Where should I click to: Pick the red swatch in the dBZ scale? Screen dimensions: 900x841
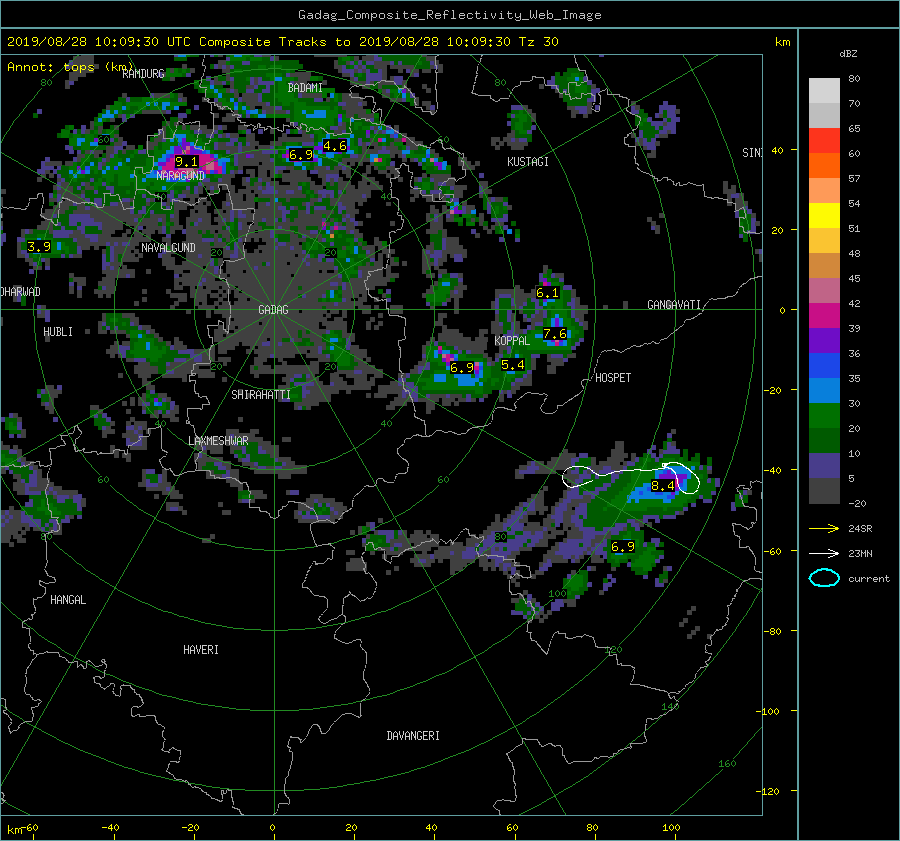[824, 141]
